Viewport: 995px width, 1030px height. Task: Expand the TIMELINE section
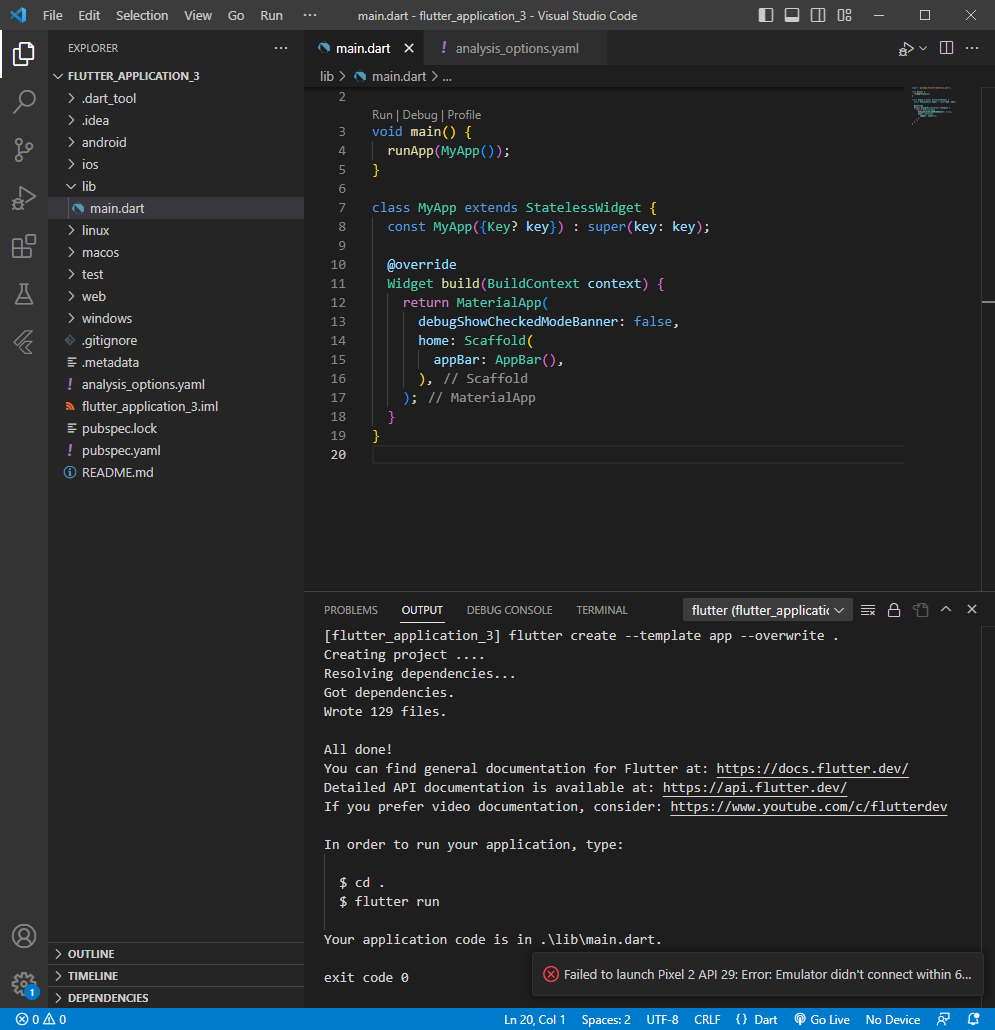pyautogui.click(x=176, y=976)
